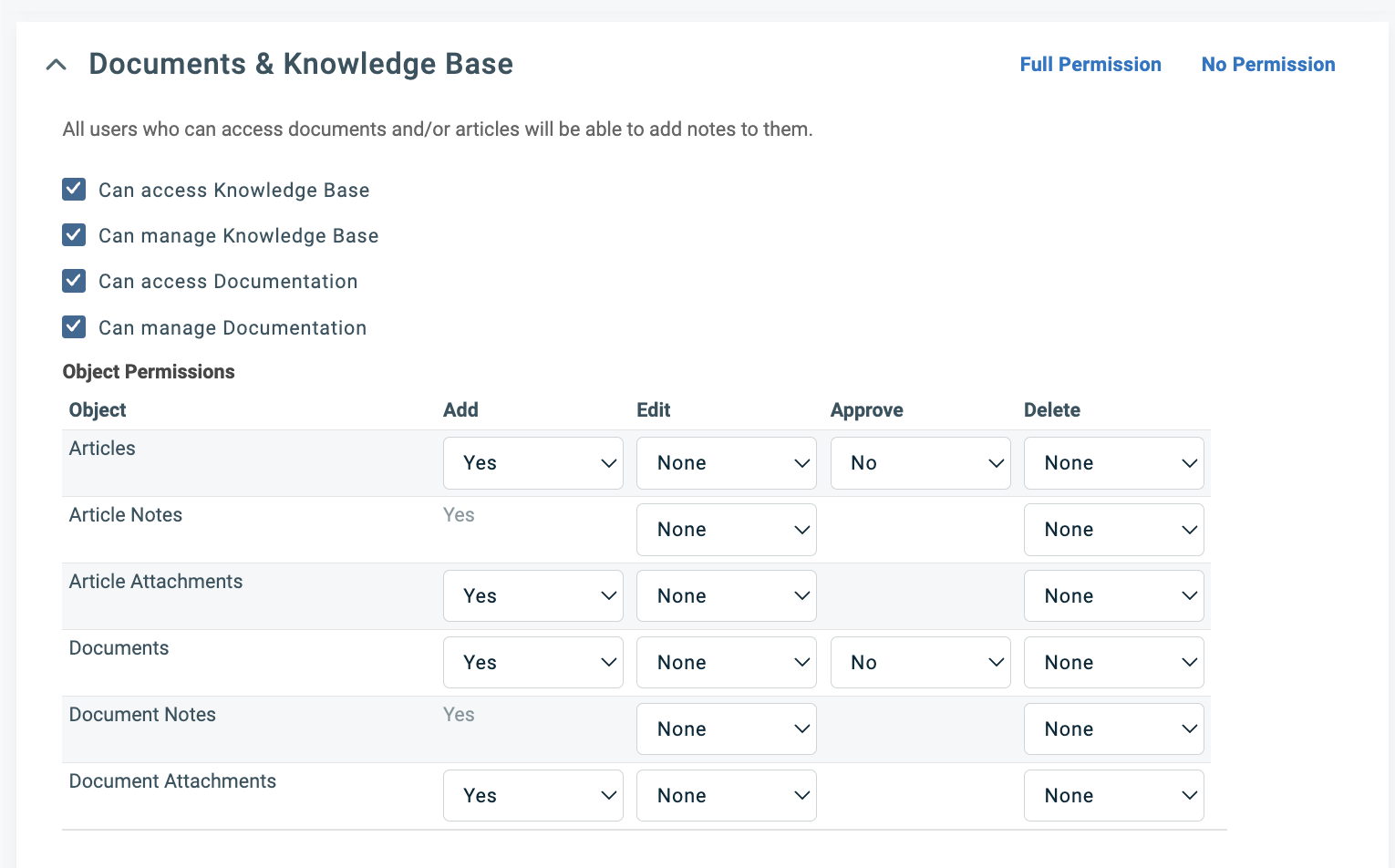This screenshot has width=1395, height=868.
Task: Open the Delete dropdown for Article Attachments
Action: point(1113,595)
